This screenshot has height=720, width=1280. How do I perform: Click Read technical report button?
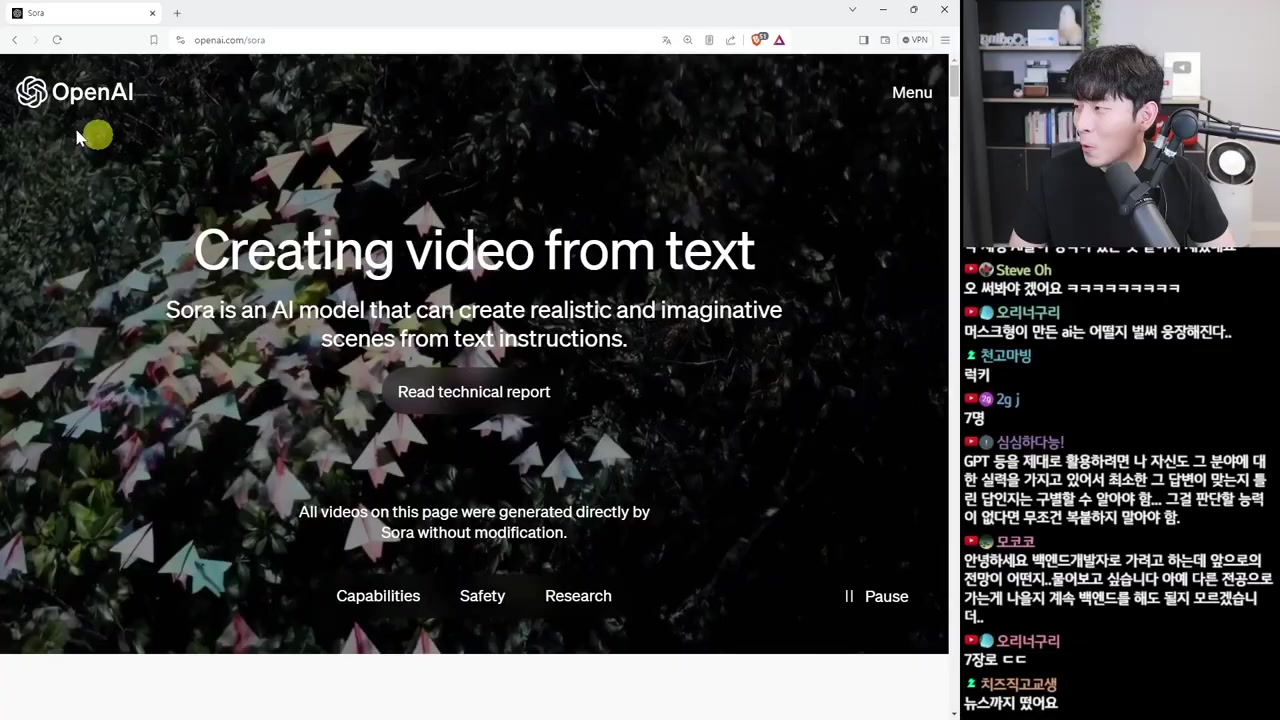[x=474, y=392]
